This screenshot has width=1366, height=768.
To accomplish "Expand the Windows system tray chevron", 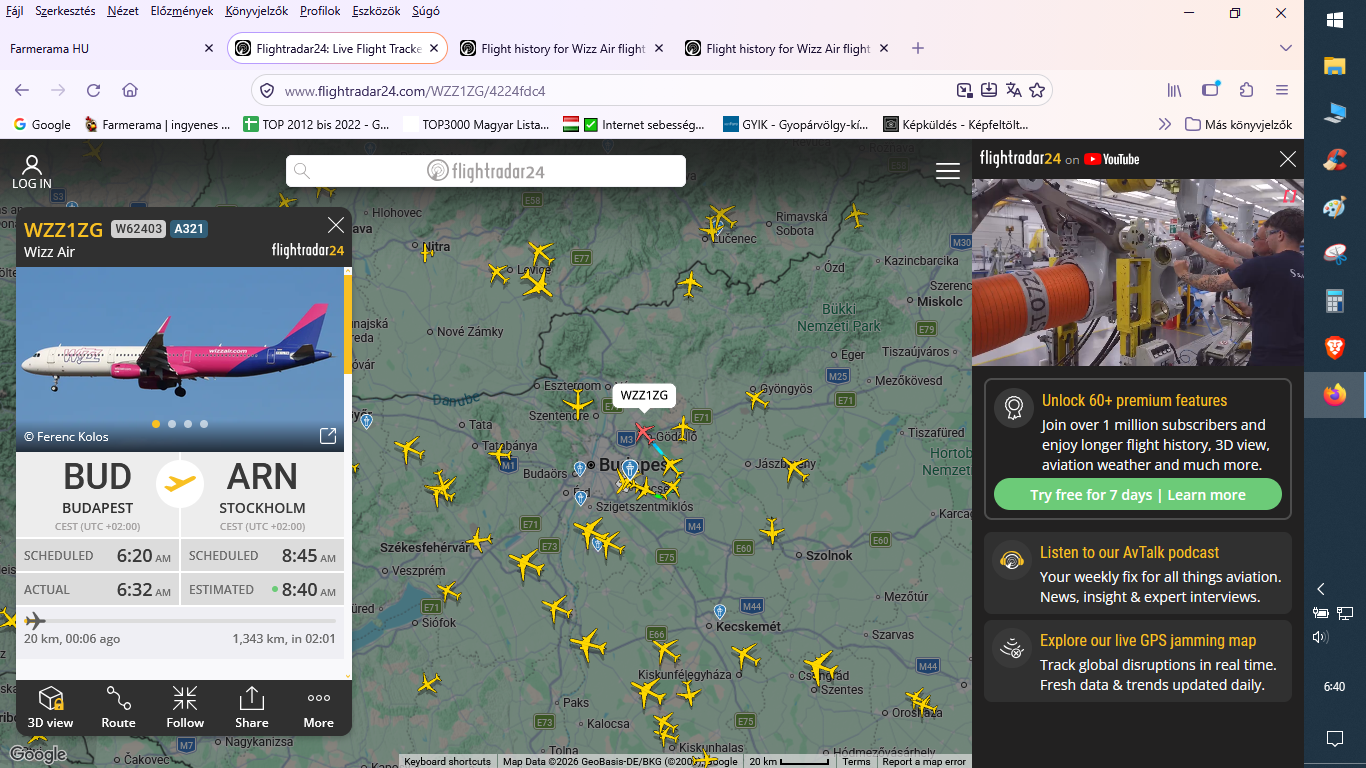I will pyautogui.click(x=1320, y=589).
